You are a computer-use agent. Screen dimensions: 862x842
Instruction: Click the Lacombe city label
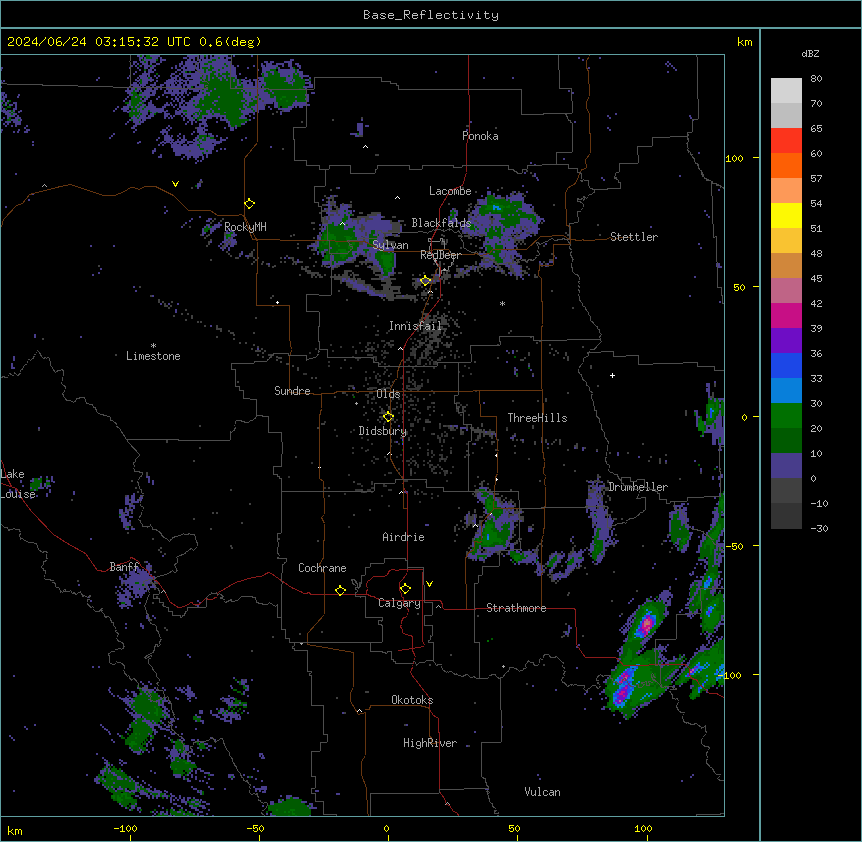pos(450,191)
